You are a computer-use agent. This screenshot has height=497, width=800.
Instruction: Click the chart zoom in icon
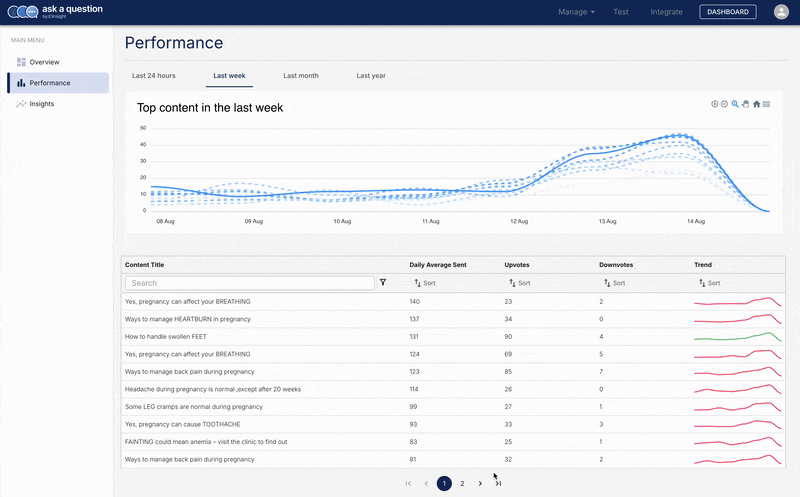(x=714, y=104)
